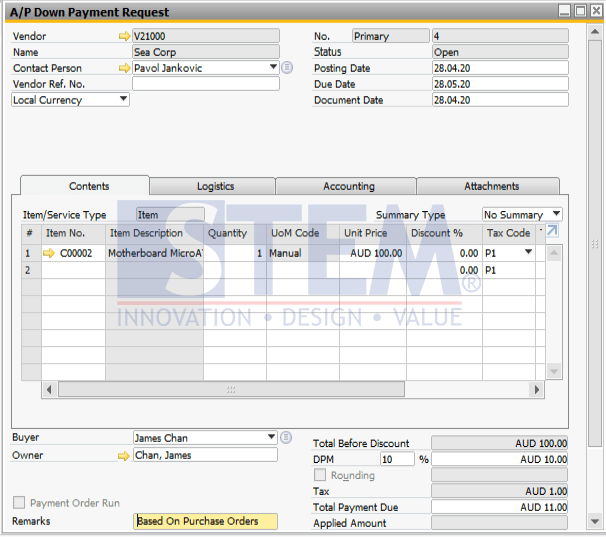Click the Unit Price column header
Image resolution: width=606 pixels, height=537 pixels.
point(373,234)
